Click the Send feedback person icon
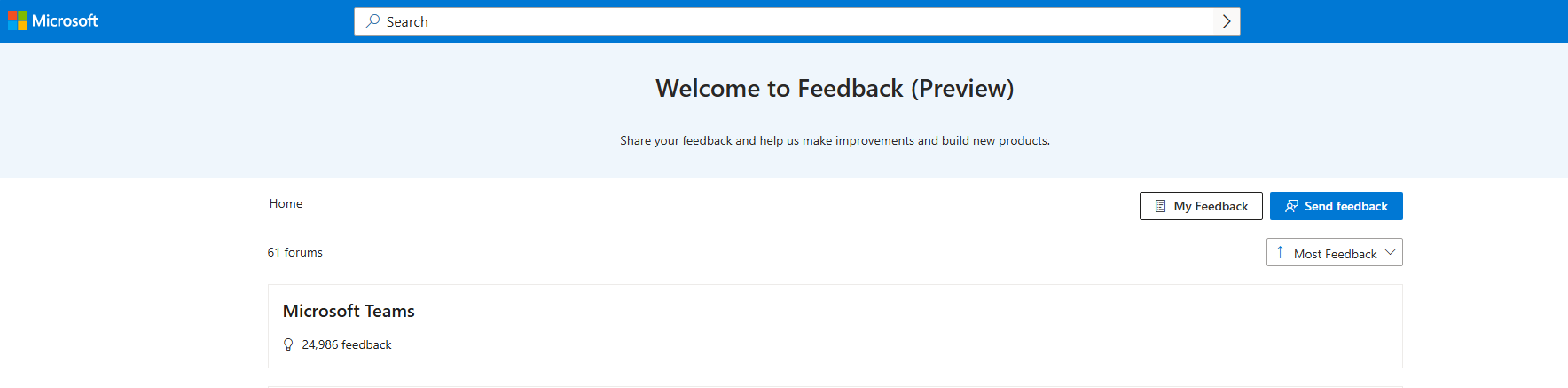1568x388 pixels. pyautogui.click(x=1291, y=206)
